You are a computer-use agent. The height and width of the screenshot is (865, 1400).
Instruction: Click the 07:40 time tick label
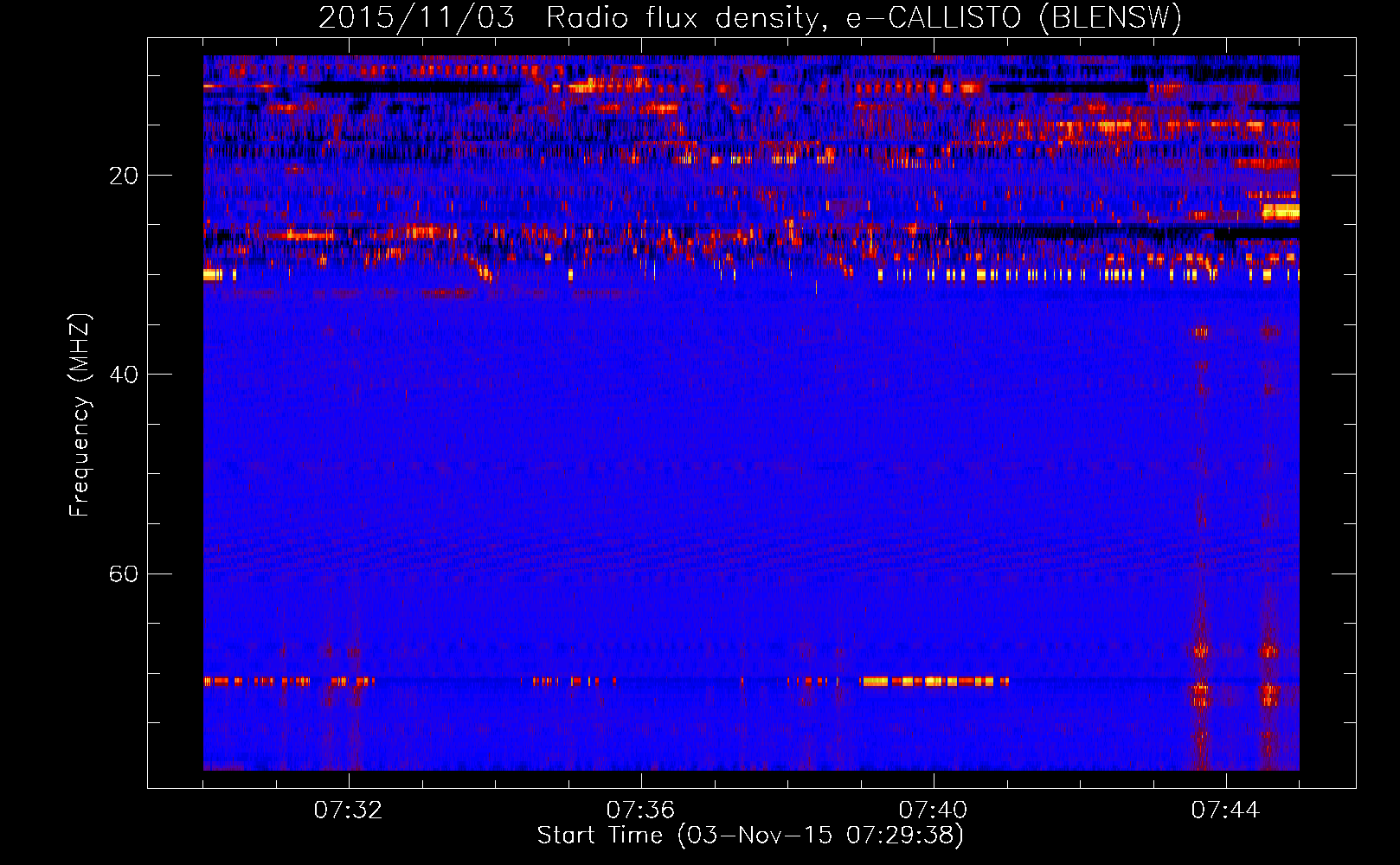tap(933, 810)
